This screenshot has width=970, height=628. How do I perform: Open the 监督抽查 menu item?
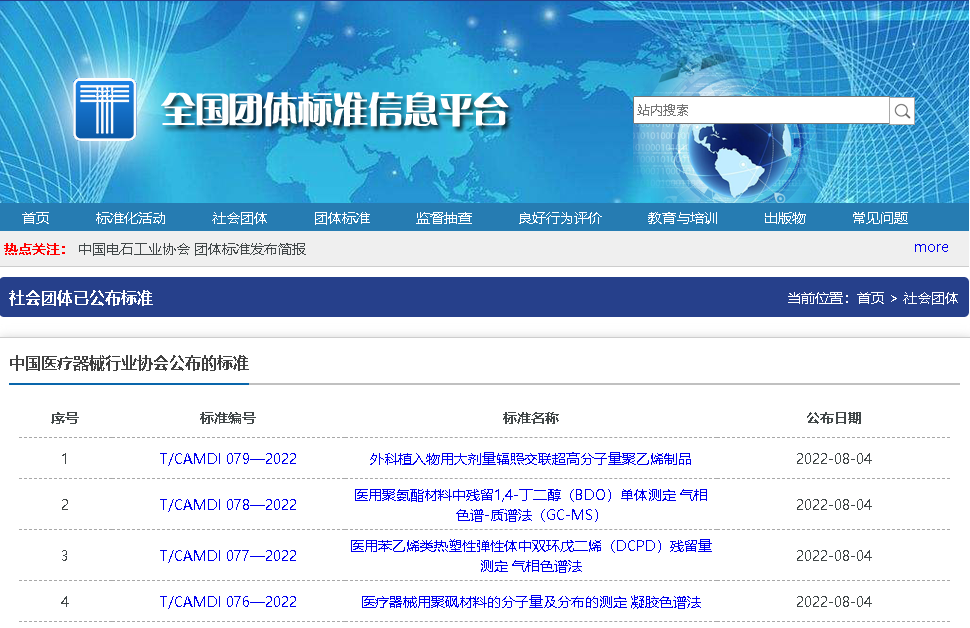coord(444,217)
